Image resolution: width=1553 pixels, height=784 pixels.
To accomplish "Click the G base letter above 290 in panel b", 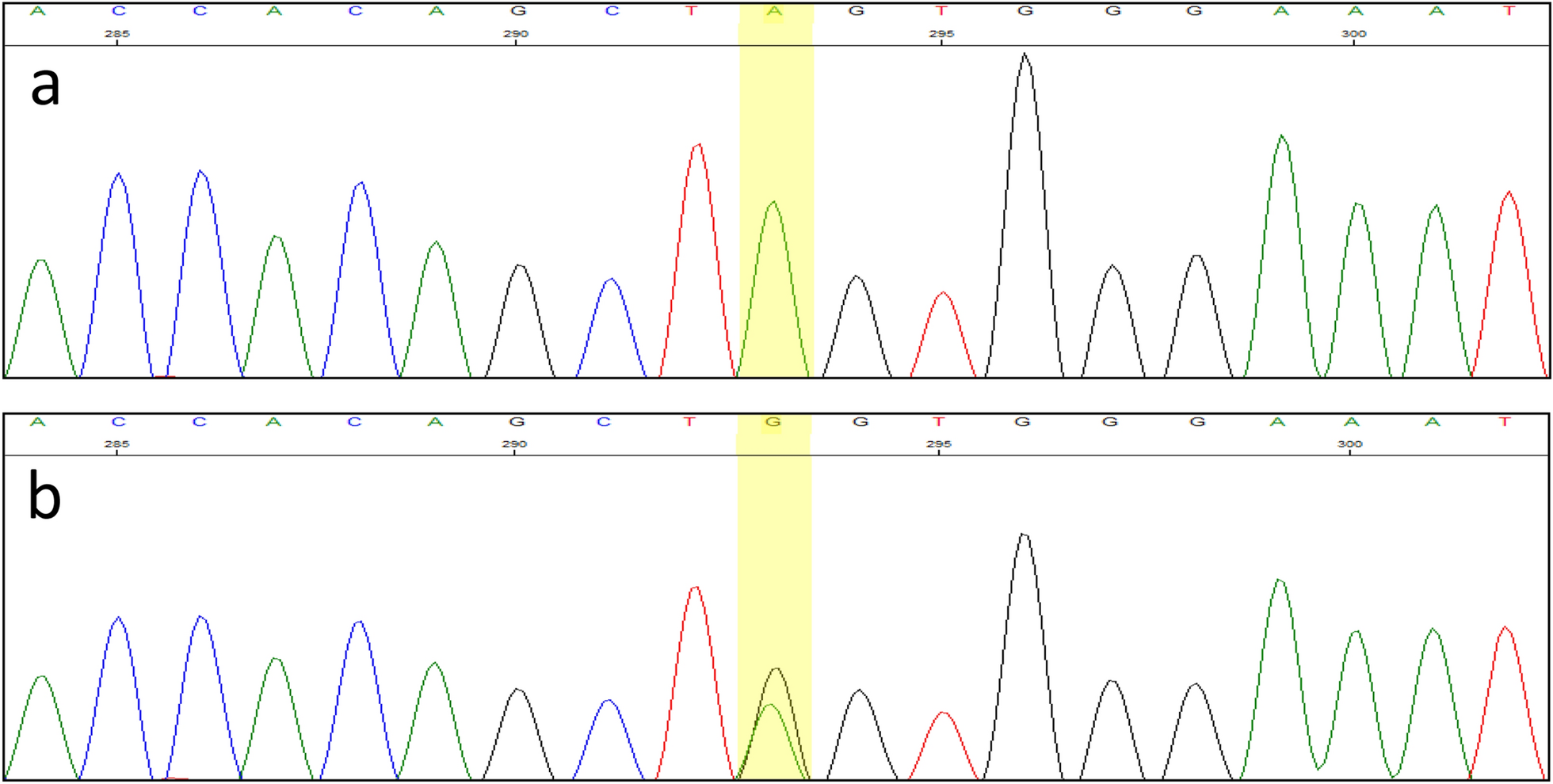I will (517, 422).
